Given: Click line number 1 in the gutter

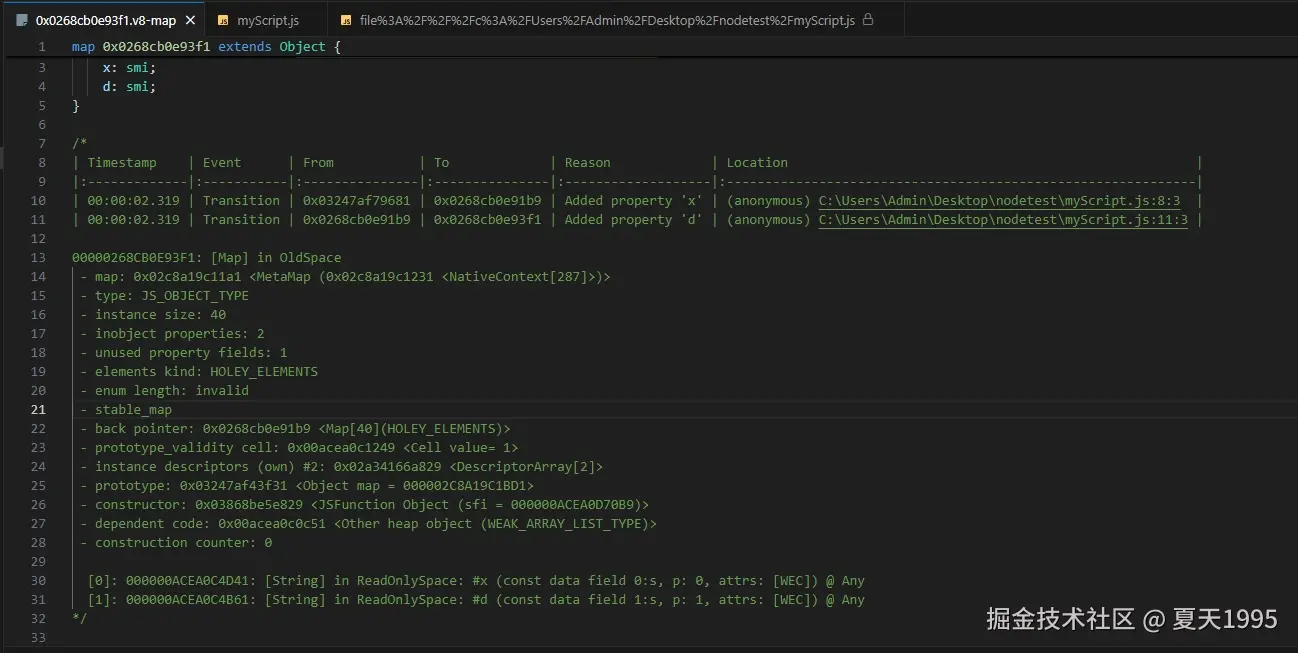Looking at the screenshot, I should (x=42, y=47).
